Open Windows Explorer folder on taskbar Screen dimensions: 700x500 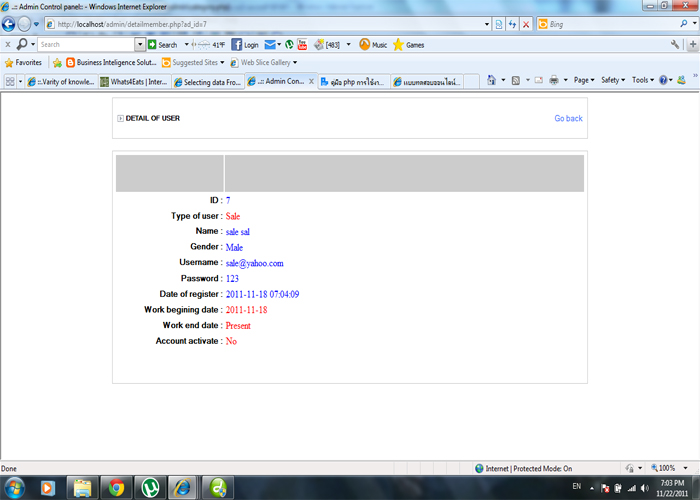[x=82, y=488]
